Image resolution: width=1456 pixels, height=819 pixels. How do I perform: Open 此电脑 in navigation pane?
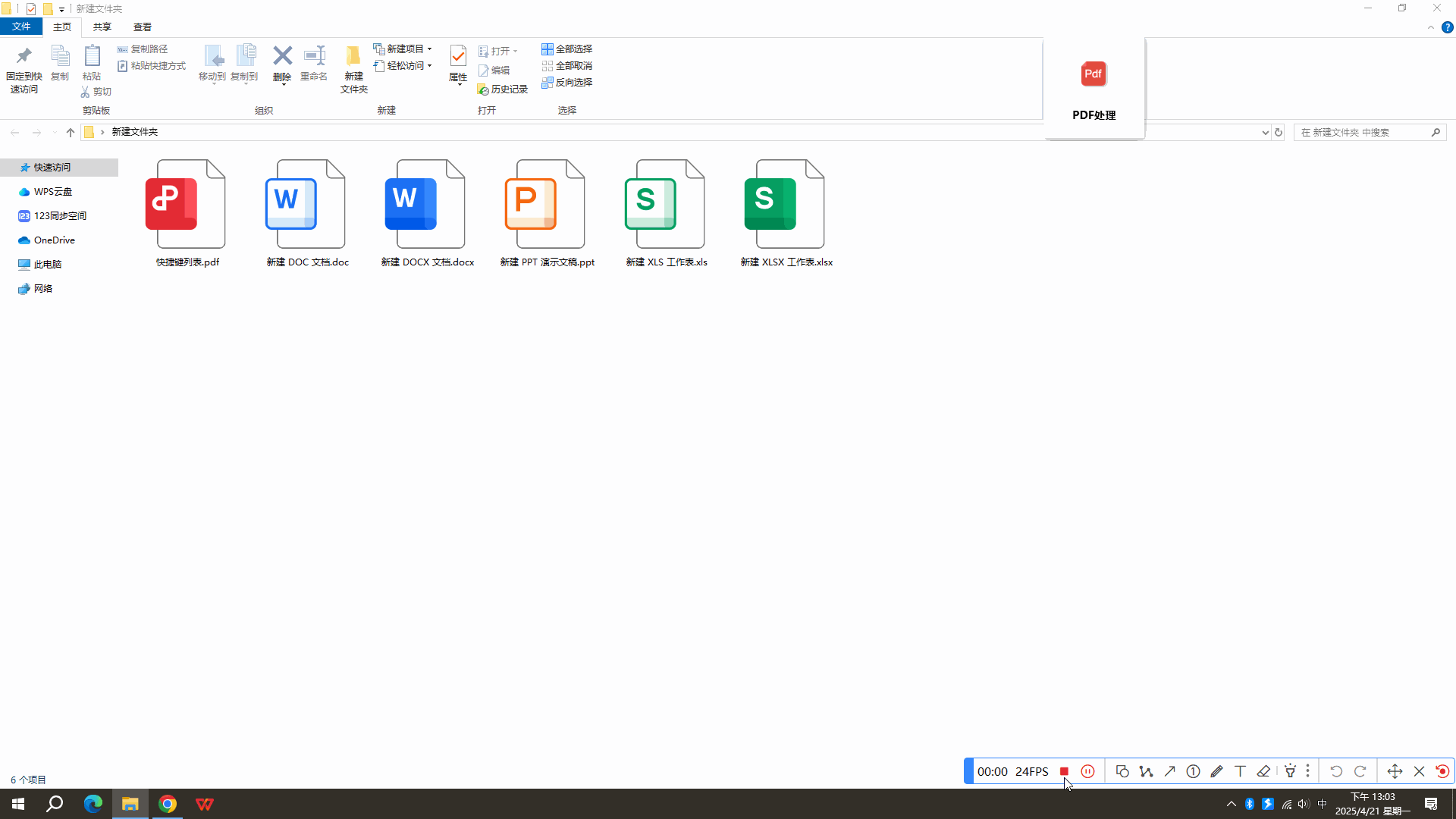40,265
